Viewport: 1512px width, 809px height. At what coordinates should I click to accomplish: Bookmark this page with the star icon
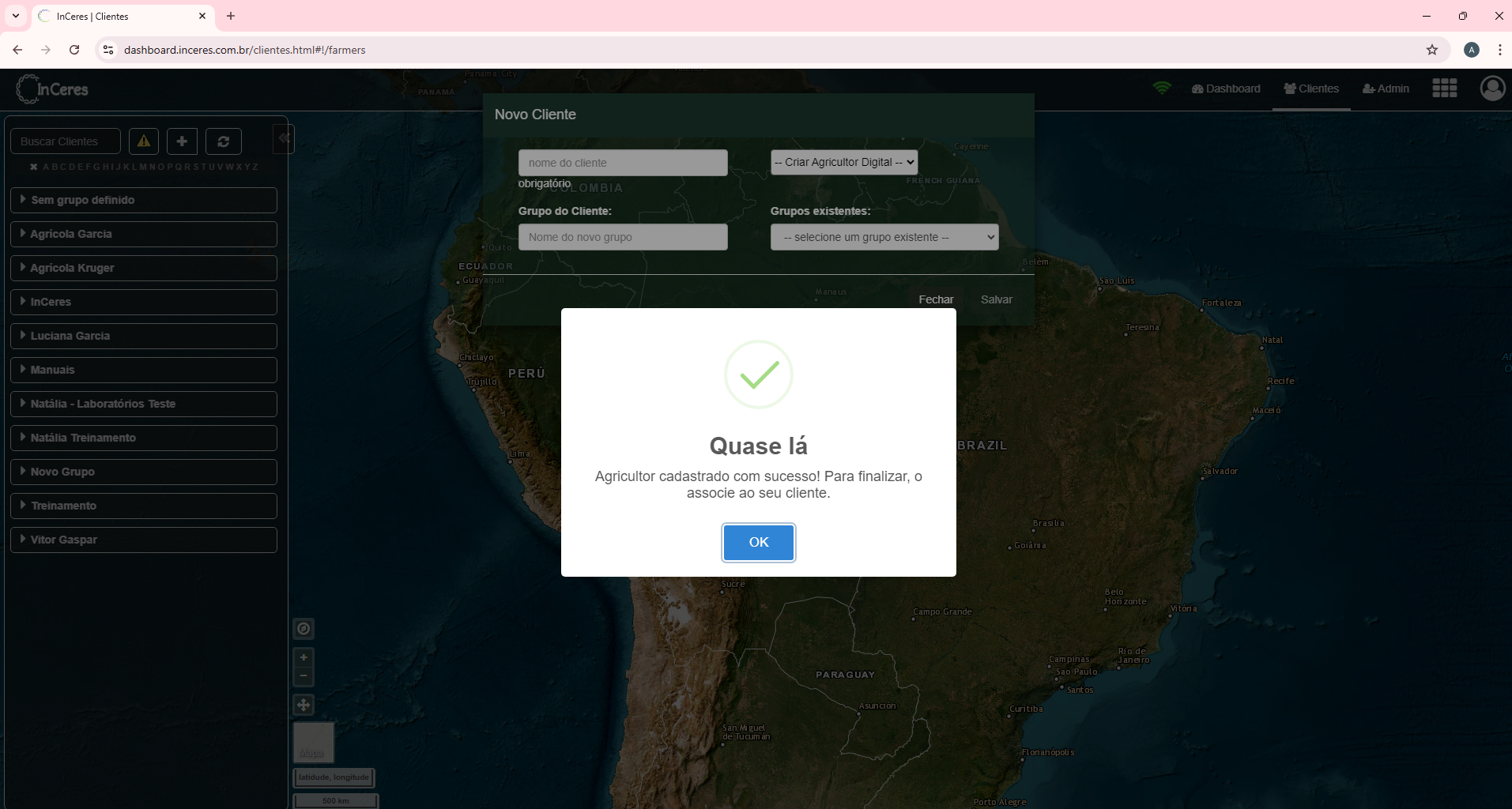(x=1432, y=50)
